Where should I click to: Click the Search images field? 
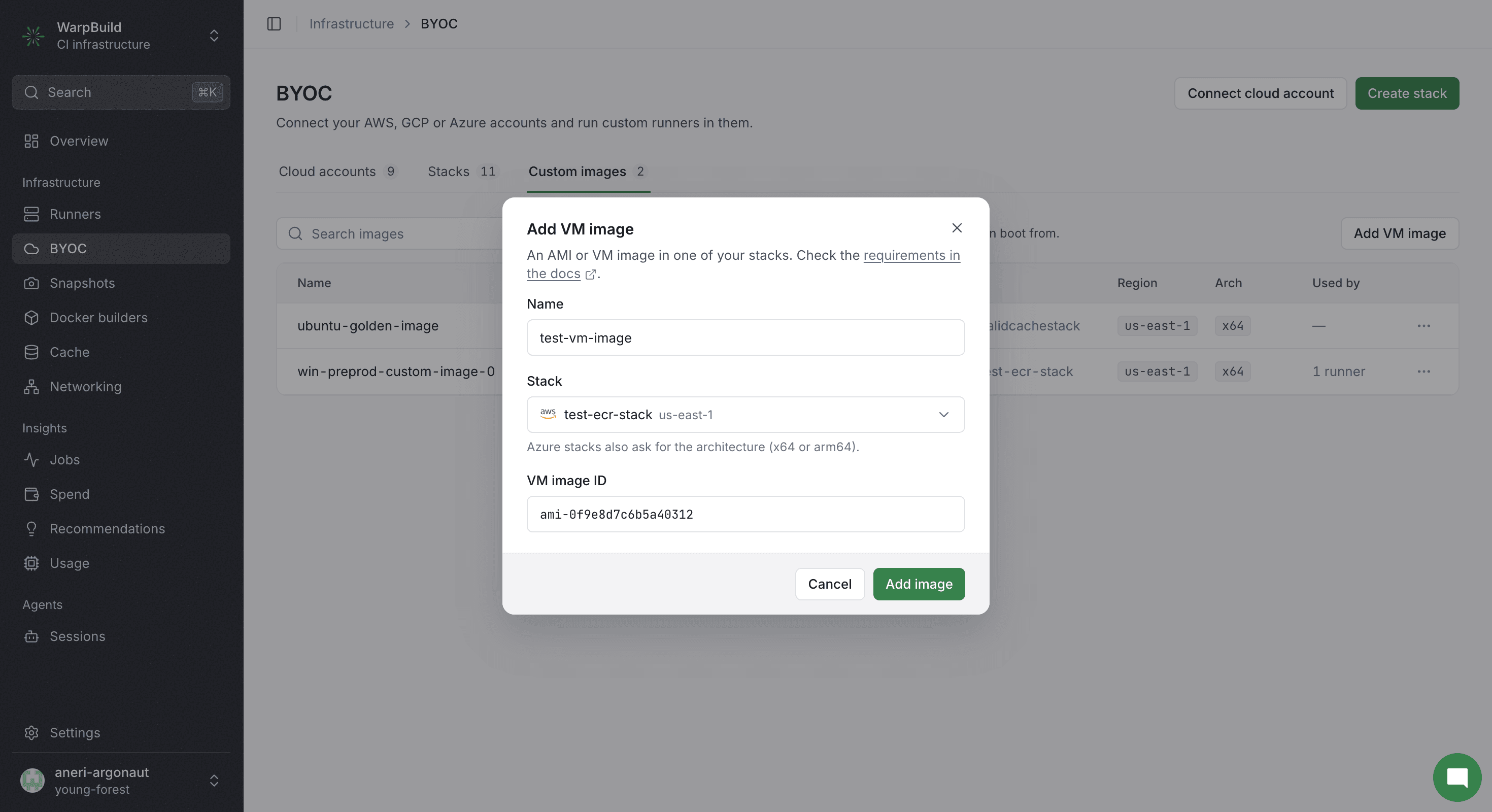(x=389, y=233)
